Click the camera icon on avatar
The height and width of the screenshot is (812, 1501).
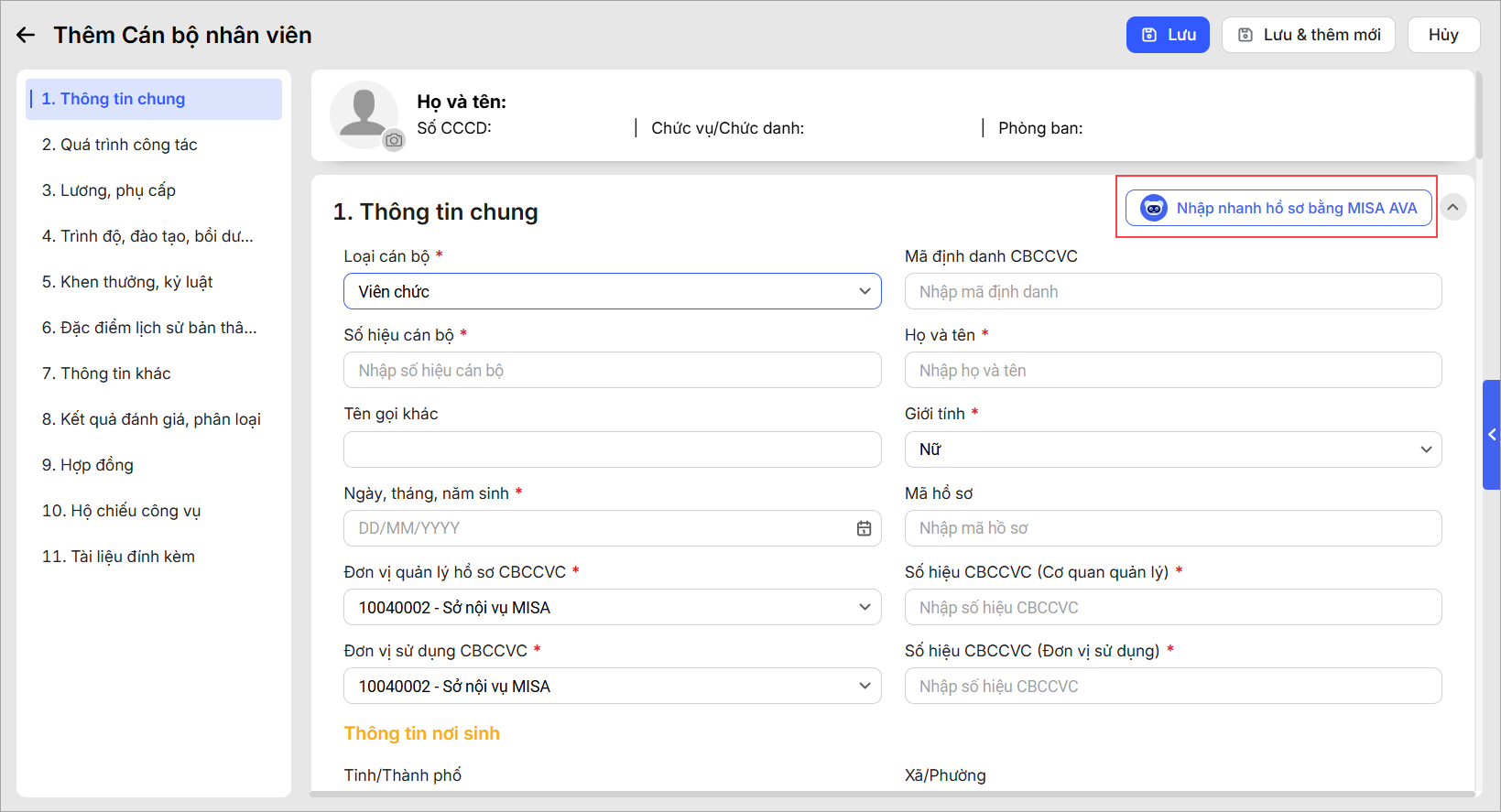[394, 140]
